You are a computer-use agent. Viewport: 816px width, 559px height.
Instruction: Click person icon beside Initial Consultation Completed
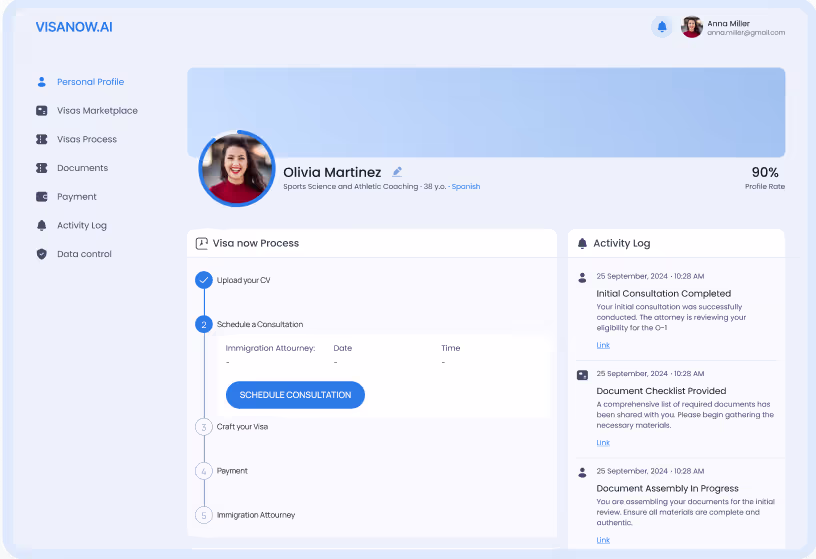(582, 277)
